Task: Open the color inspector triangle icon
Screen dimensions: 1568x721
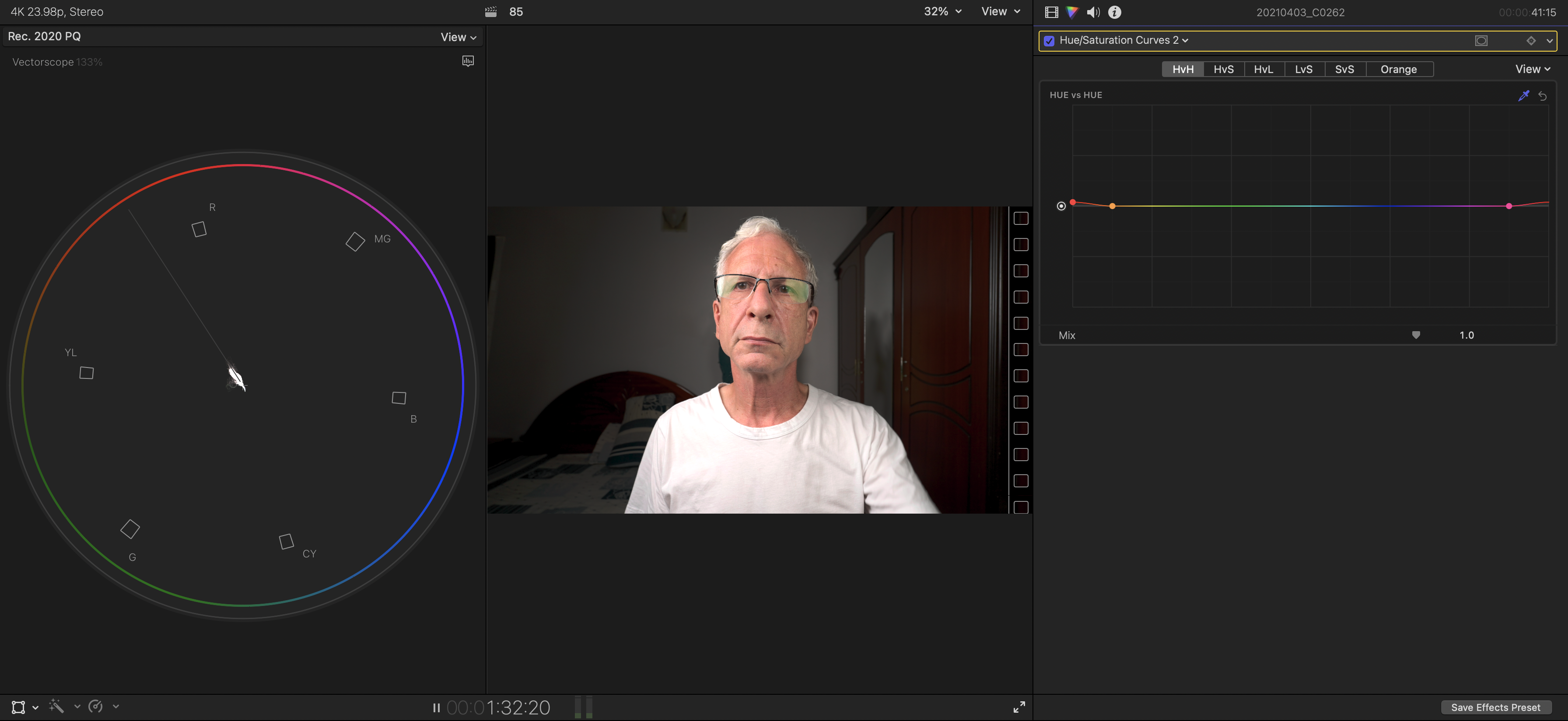Action: (1072, 12)
